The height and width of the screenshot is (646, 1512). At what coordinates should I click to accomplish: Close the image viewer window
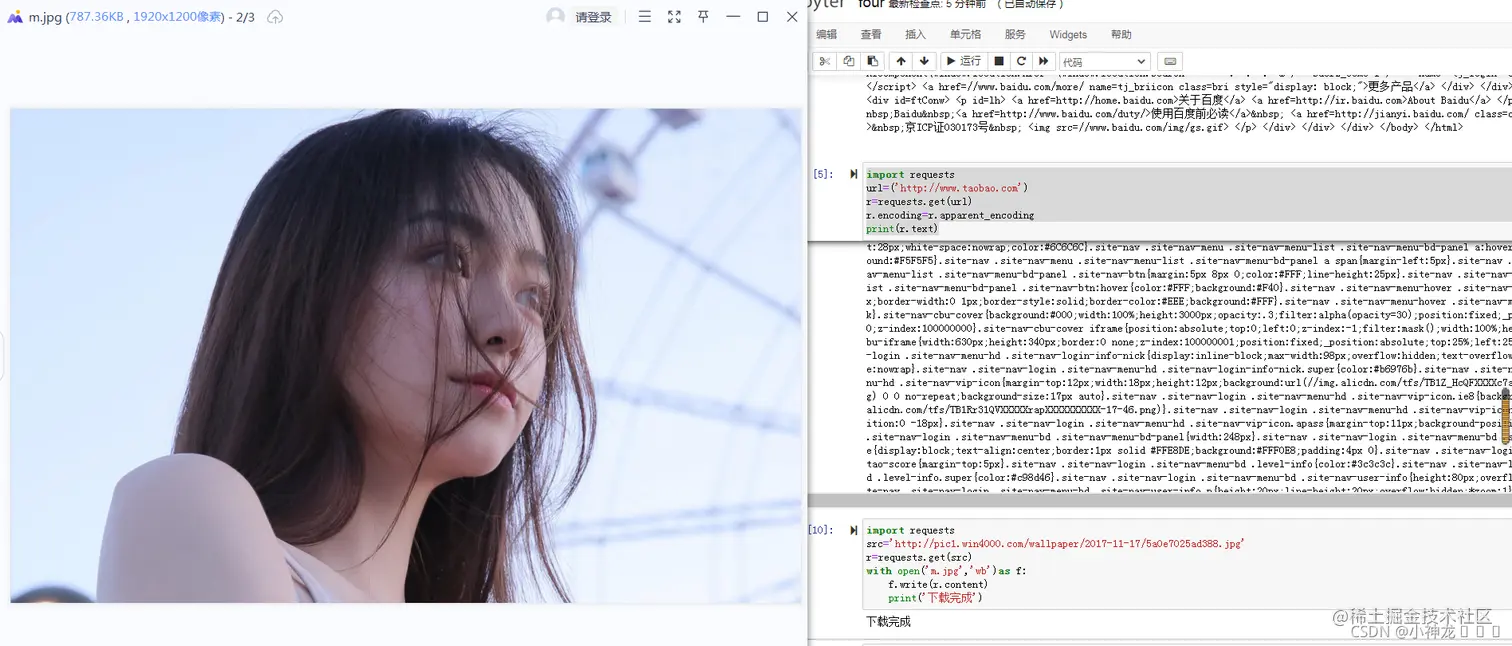(792, 17)
